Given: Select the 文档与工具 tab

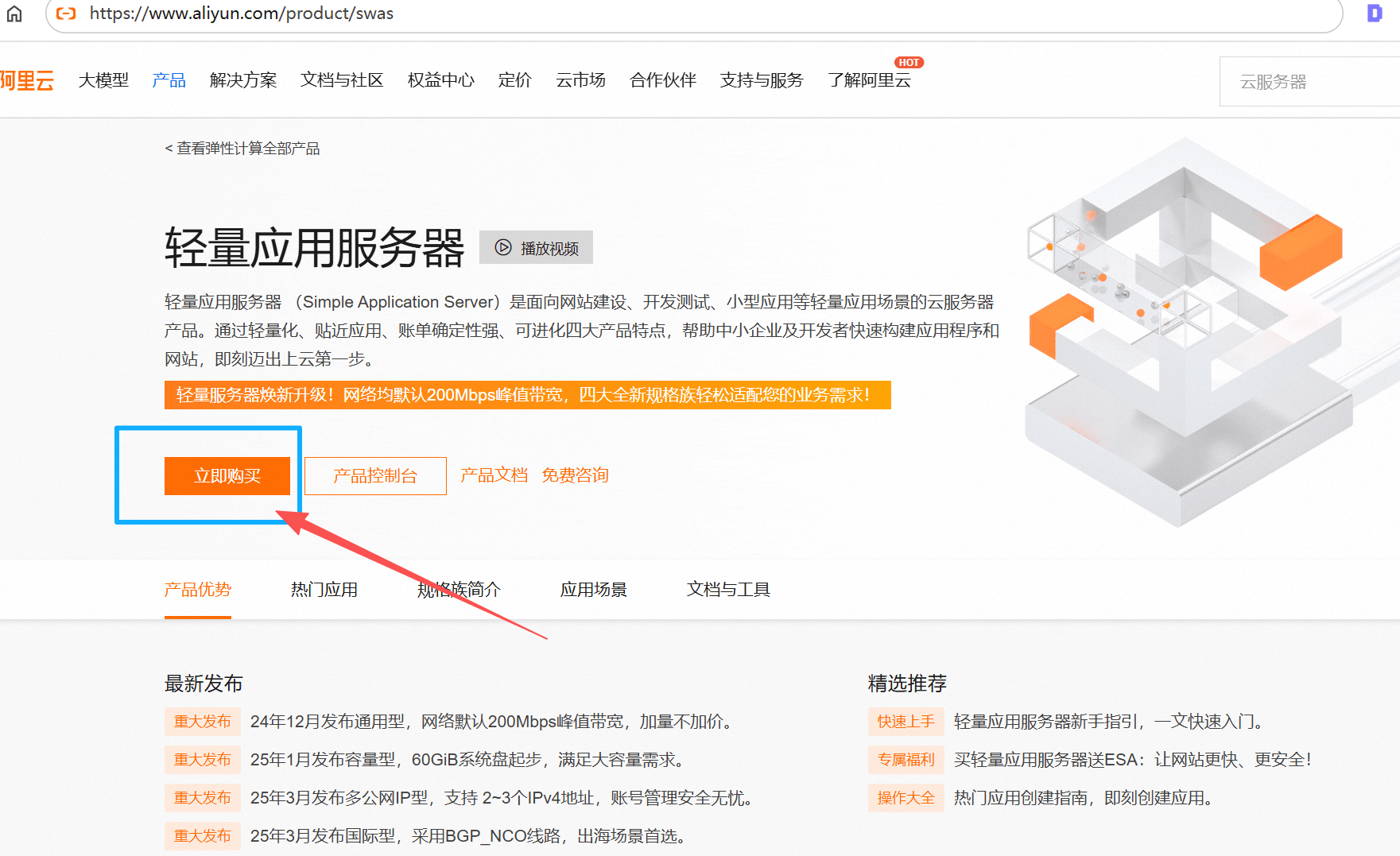Looking at the screenshot, I should (728, 590).
